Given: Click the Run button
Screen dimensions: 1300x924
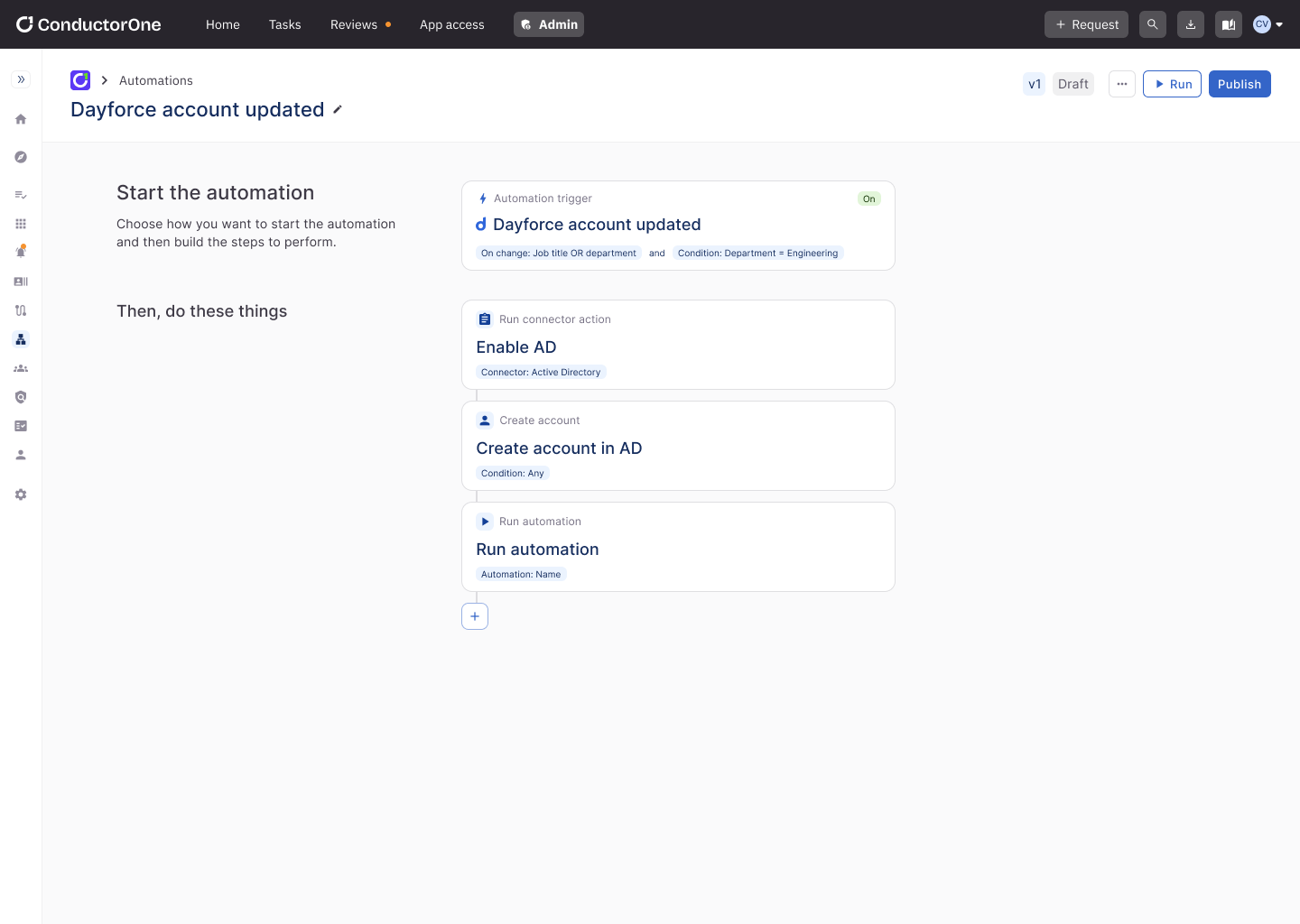Looking at the screenshot, I should point(1172,84).
